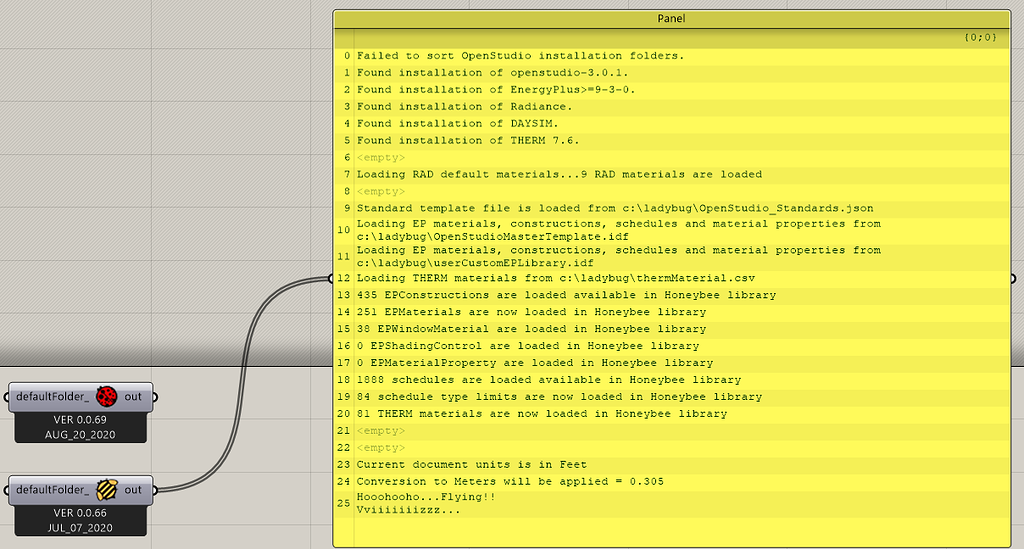The height and width of the screenshot is (549, 1024).
Task: Select line '0 EPMaterialProperty are loaded'
Action: (x=672, y=364)
